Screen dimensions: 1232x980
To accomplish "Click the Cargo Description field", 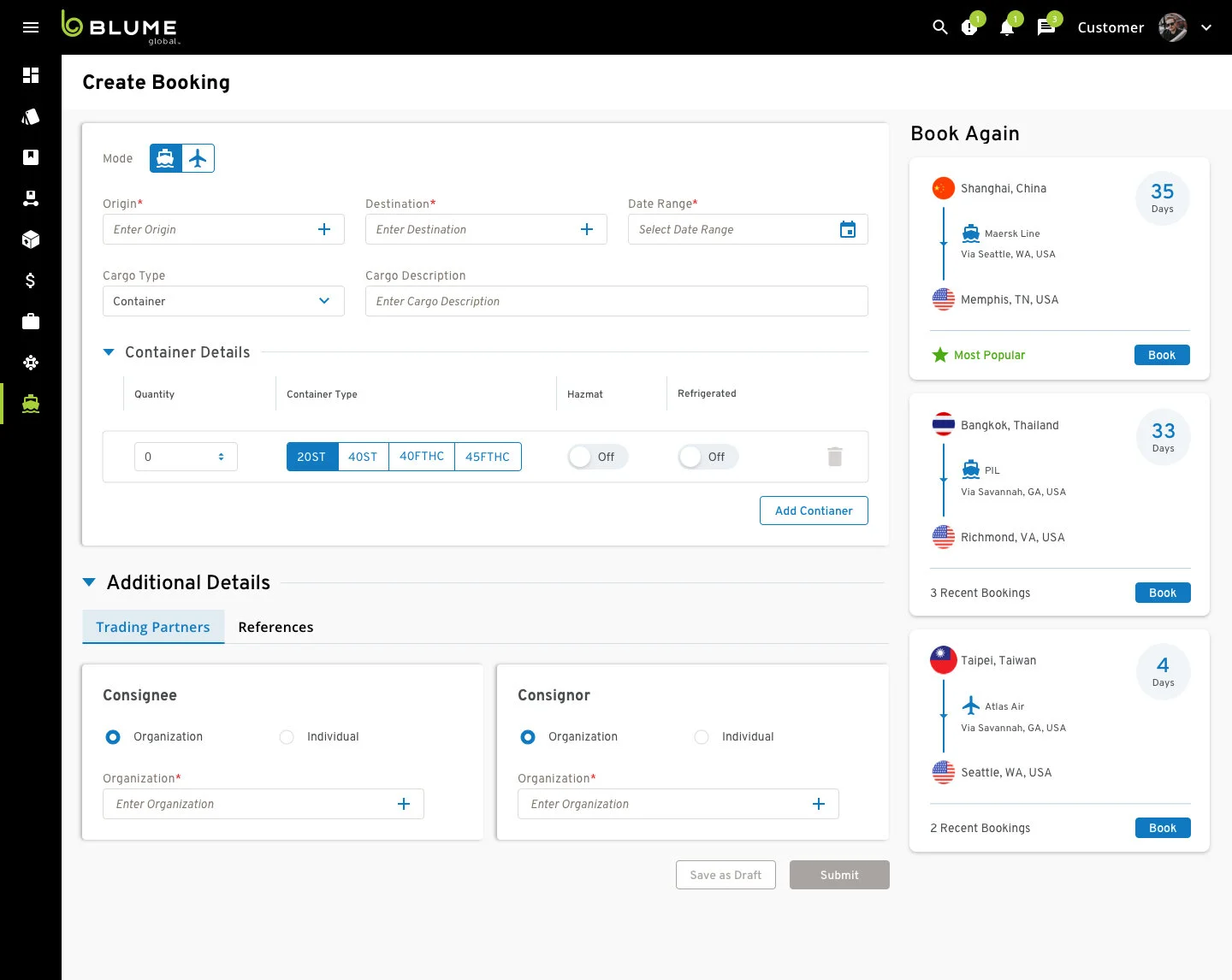I will click(617, 301).
